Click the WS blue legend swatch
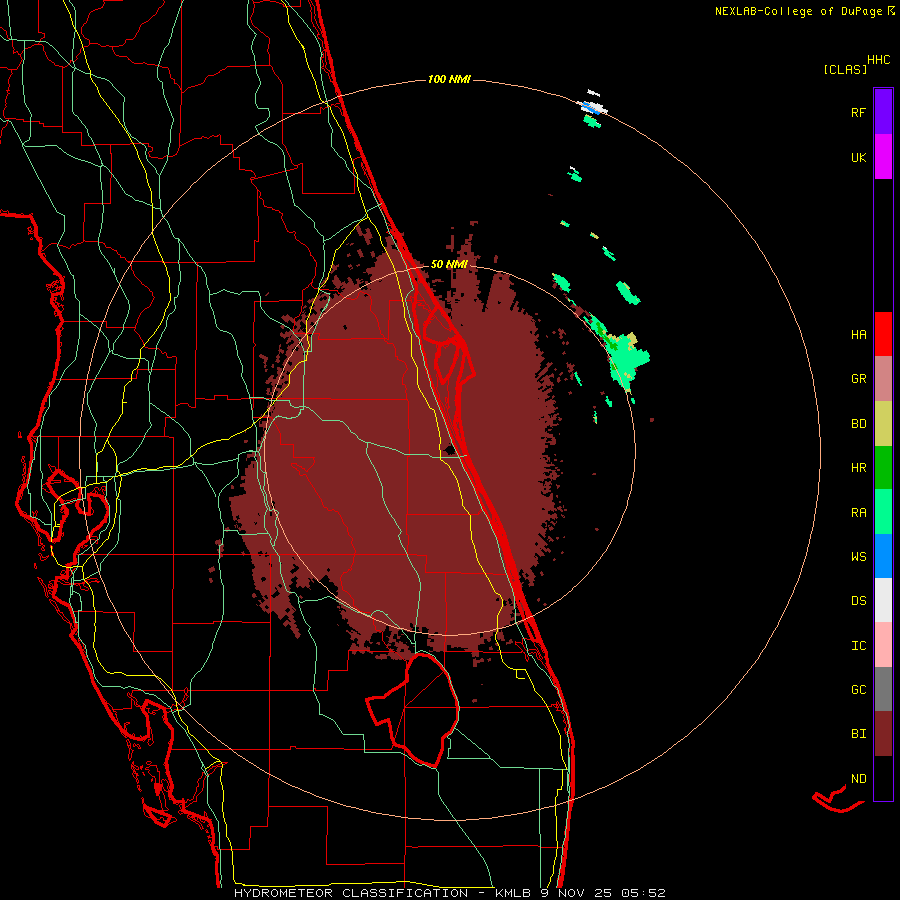This screenshot has width=900, height=900. pyautogui.click(x=883, y=556)
